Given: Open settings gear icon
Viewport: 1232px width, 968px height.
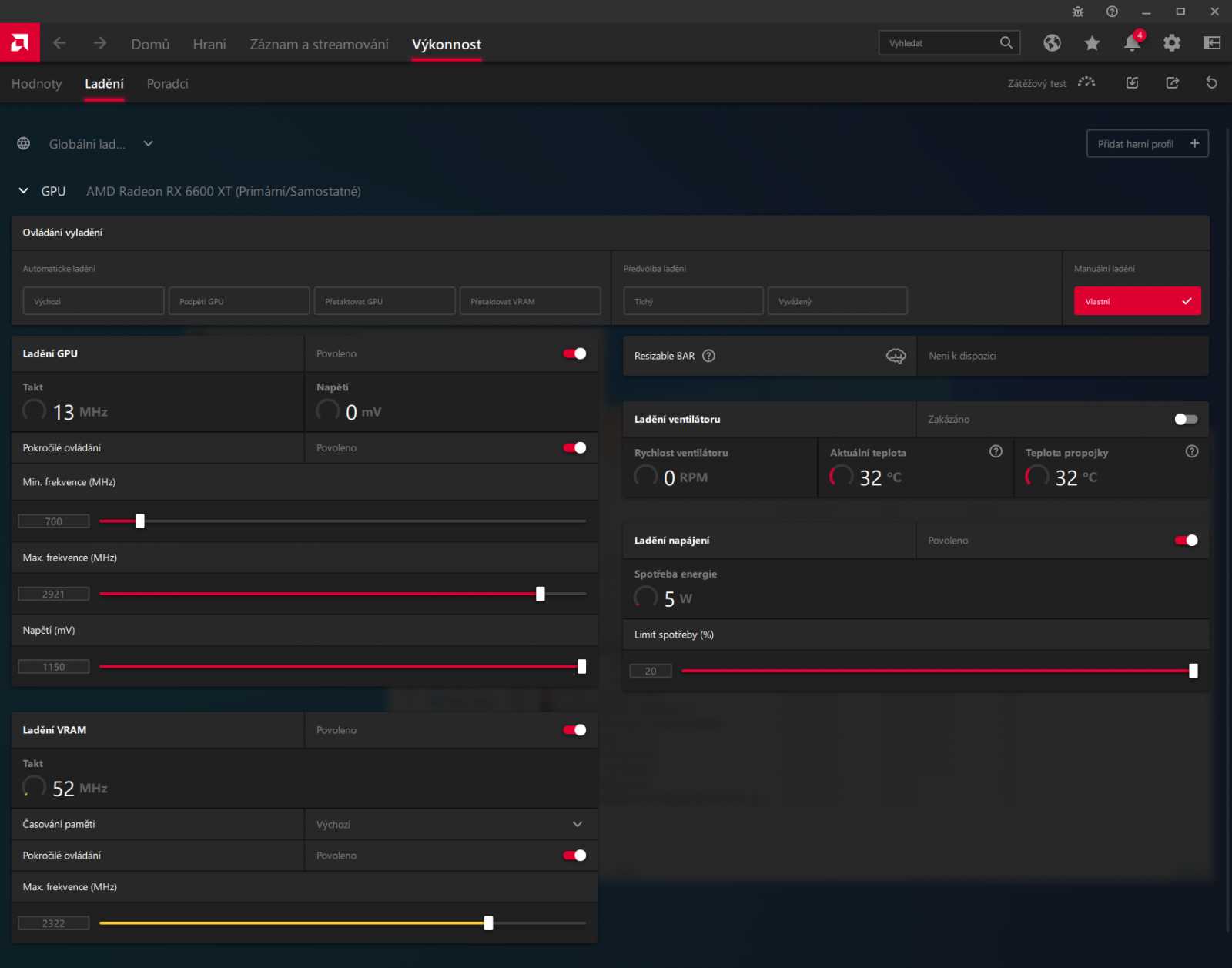Looking at the screenshot, I should click(1172, 43).
